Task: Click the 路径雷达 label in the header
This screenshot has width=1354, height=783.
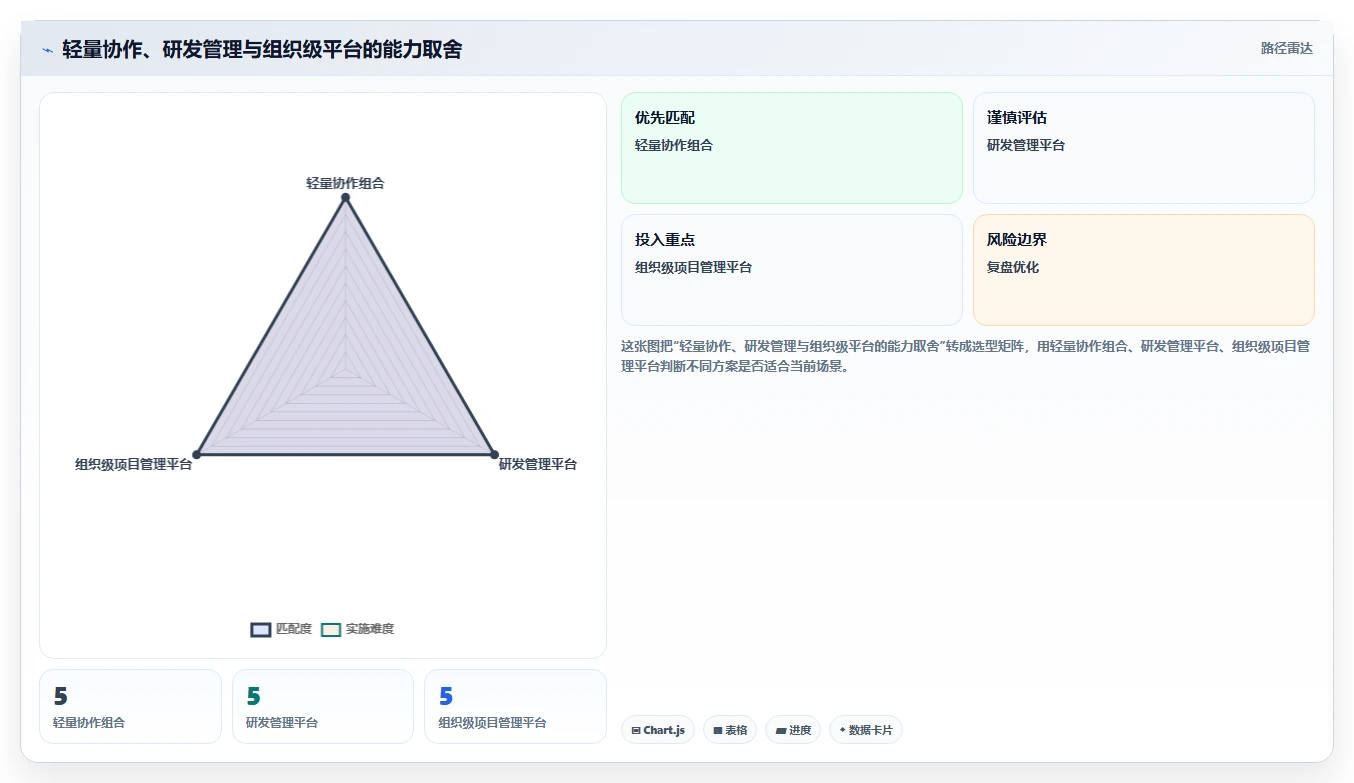Action: click(1286, 48)
